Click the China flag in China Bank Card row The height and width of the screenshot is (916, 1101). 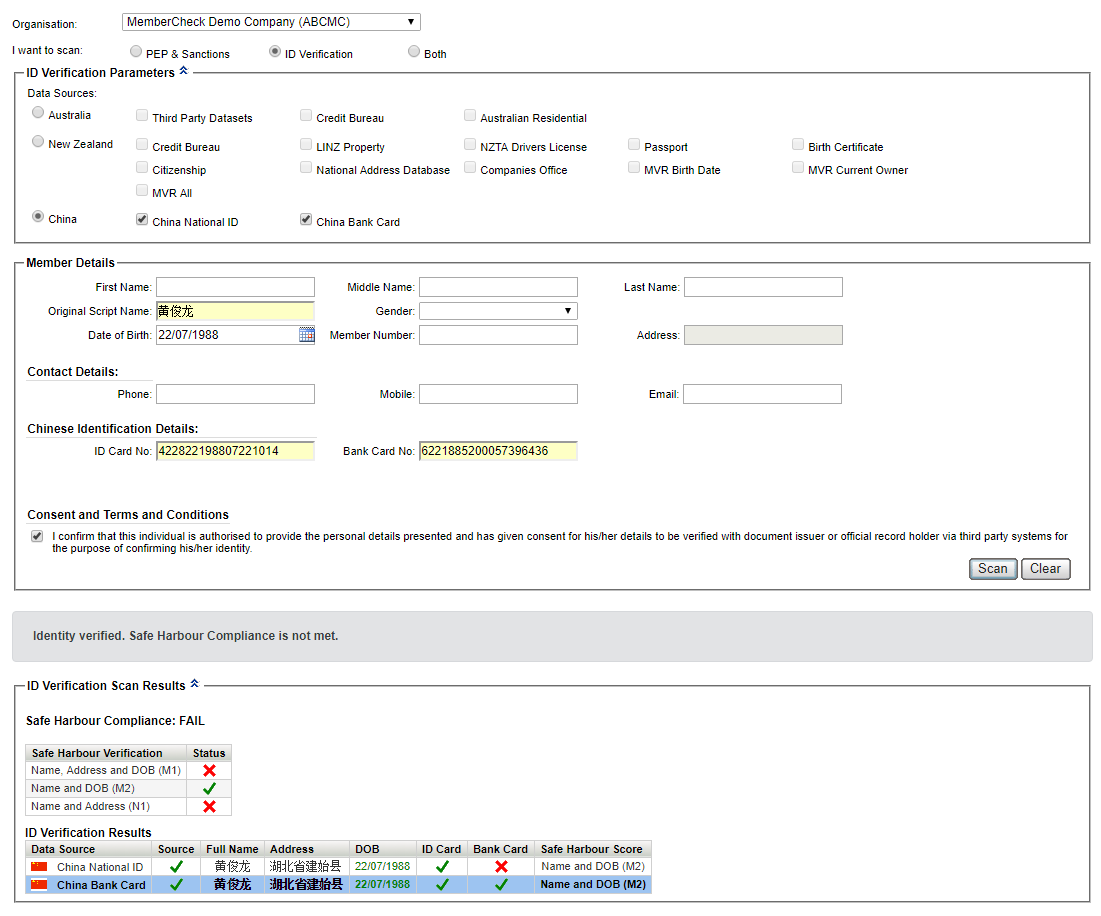point(39,885)
